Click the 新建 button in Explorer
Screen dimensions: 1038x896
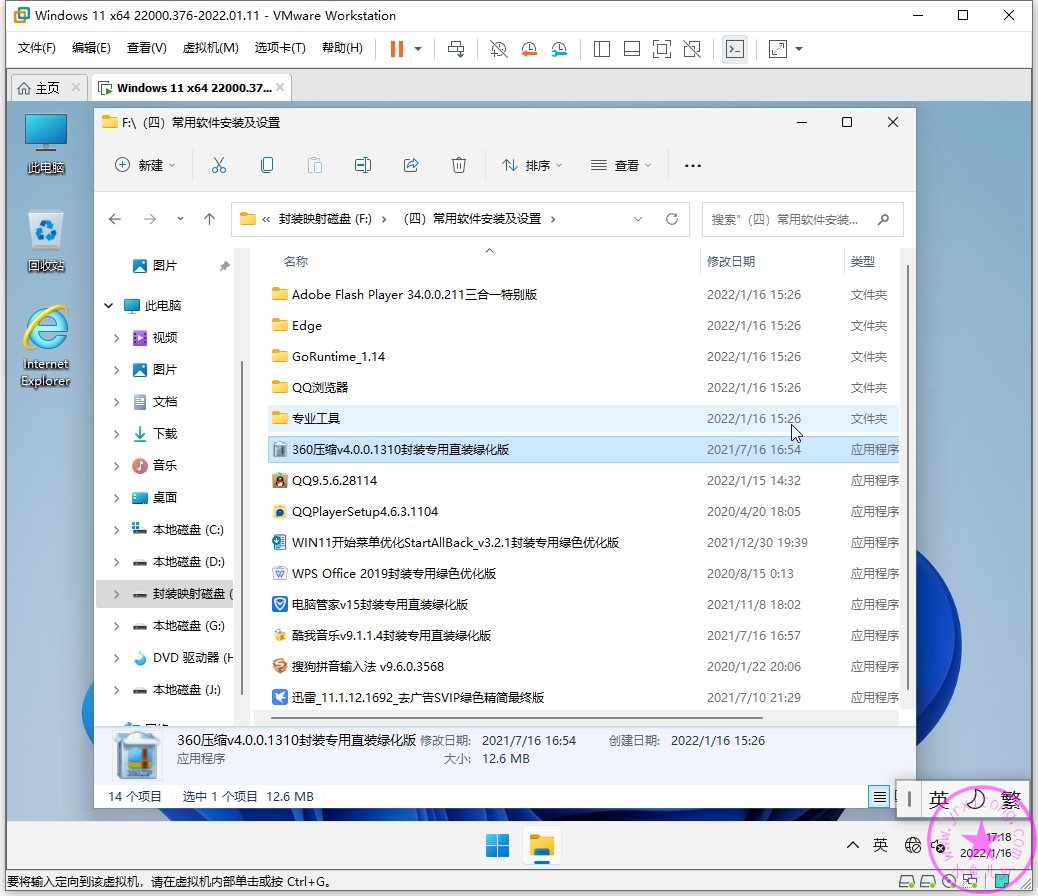145,165
